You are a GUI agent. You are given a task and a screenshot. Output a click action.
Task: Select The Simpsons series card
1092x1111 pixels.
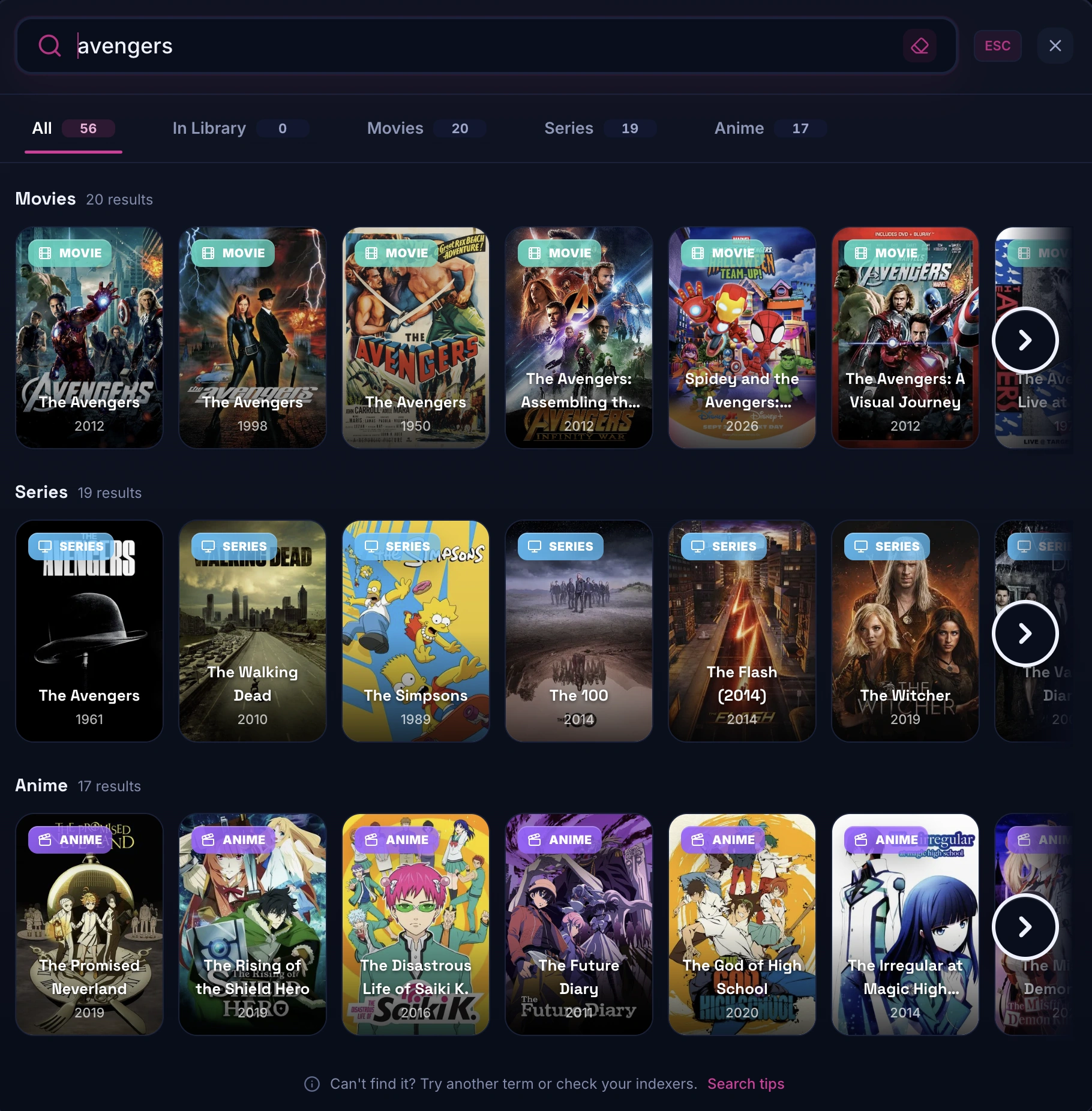pyautogui.click(x=416, y=631)
